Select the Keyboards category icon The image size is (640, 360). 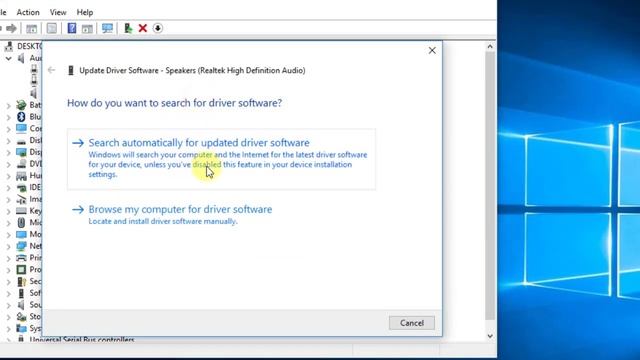coord(21,211)
